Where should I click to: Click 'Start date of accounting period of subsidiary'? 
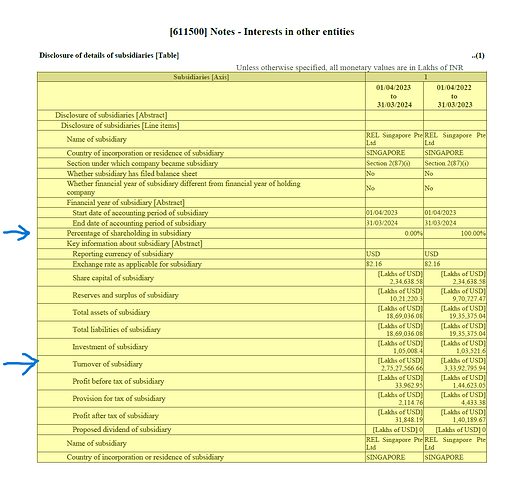140,213
